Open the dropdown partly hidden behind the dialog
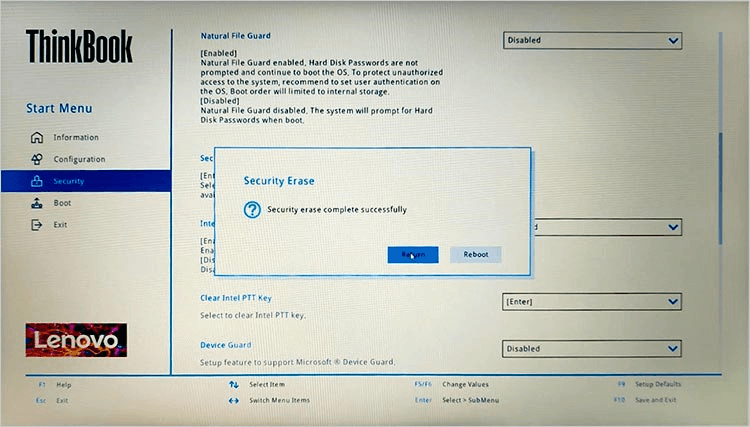The height and width of the screenshot is (427, 750). (x=607, y=227)
